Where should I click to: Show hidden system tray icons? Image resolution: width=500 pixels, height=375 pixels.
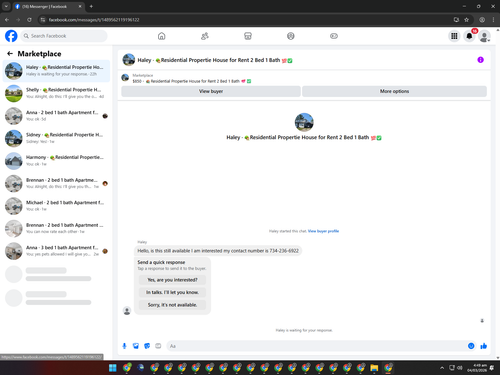pos(442,368)
